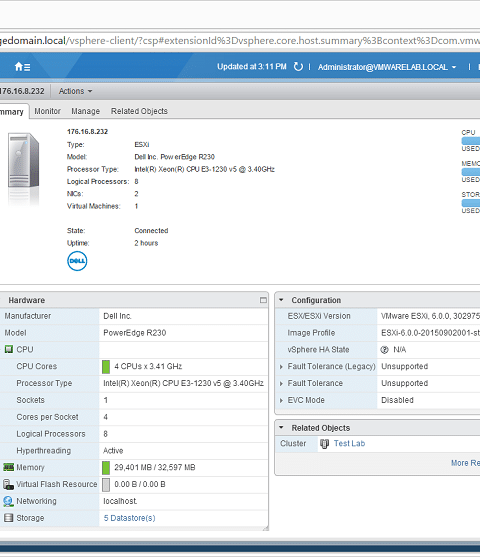Click the gray Virtual Flash usage indicator
Screen dimensions: 480x557
point(106,485)
